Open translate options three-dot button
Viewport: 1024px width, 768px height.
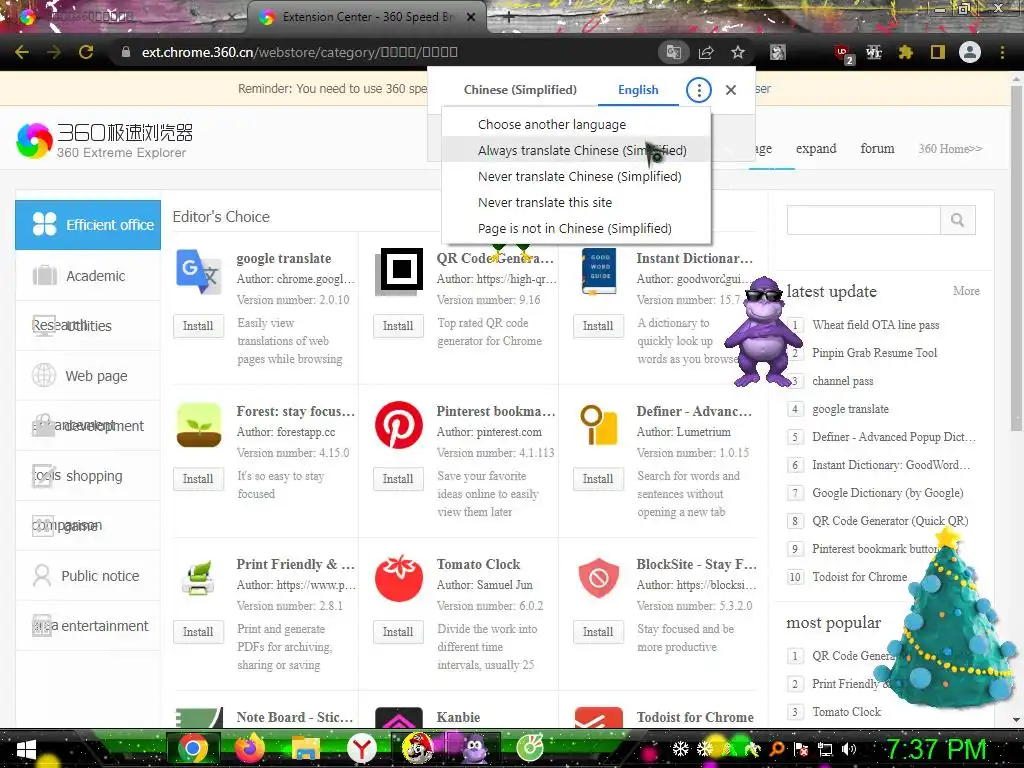click(x=699, y=90)
